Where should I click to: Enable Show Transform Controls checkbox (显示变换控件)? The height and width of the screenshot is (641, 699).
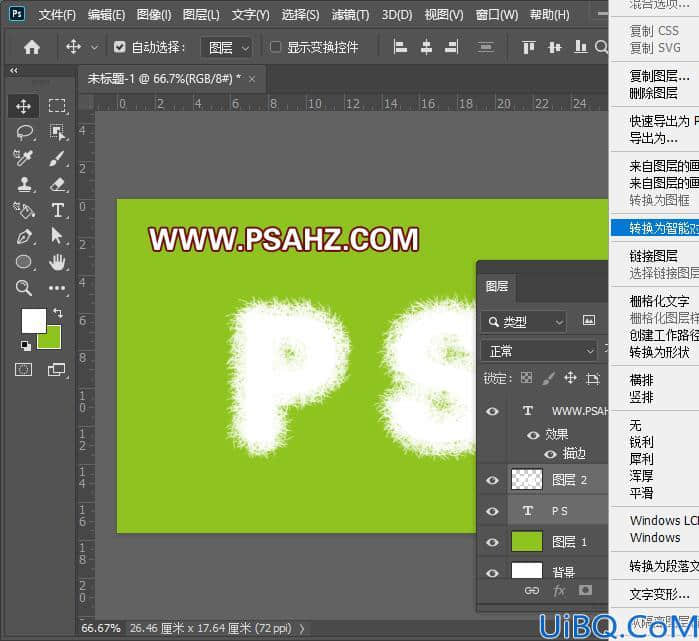pyautogui.click(x=275, y=46)
